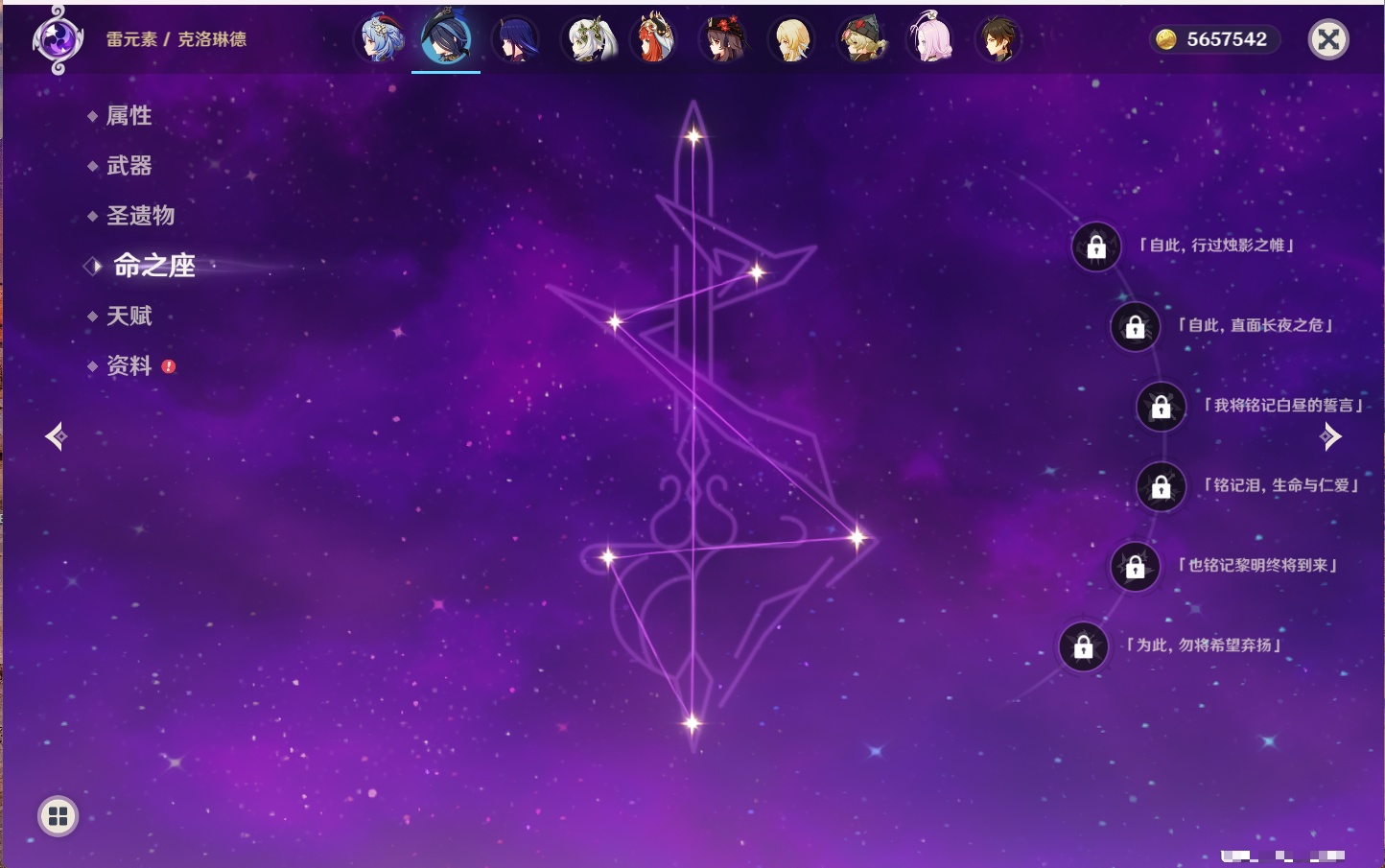Select Hu Tao's avatar

coord(723,39)
